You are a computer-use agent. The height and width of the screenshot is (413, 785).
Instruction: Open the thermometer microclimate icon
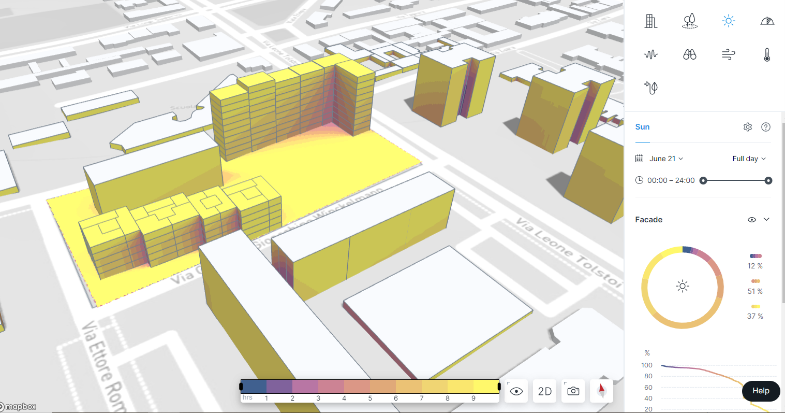[x=767, y=55]
